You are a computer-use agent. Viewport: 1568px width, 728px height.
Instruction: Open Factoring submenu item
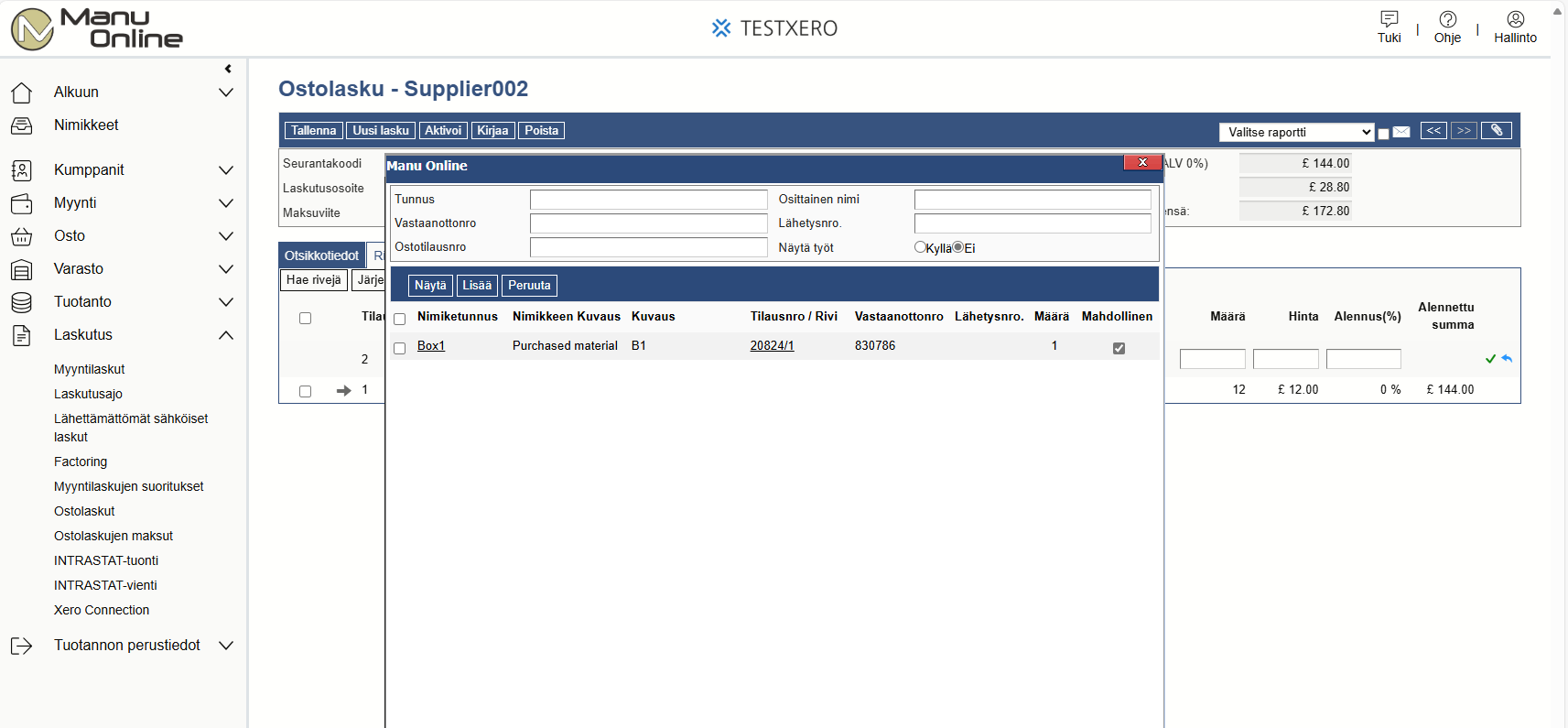point(81,462)
